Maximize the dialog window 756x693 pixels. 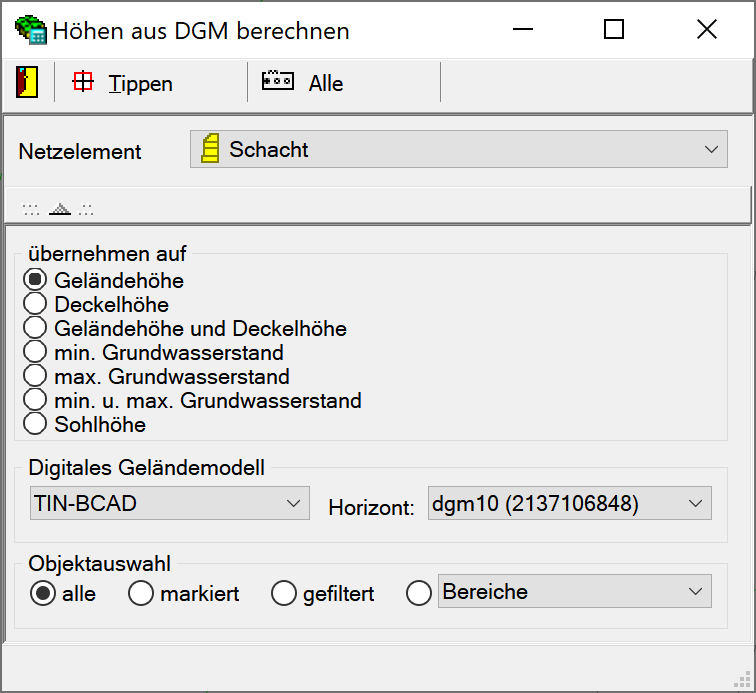point(614,30)
